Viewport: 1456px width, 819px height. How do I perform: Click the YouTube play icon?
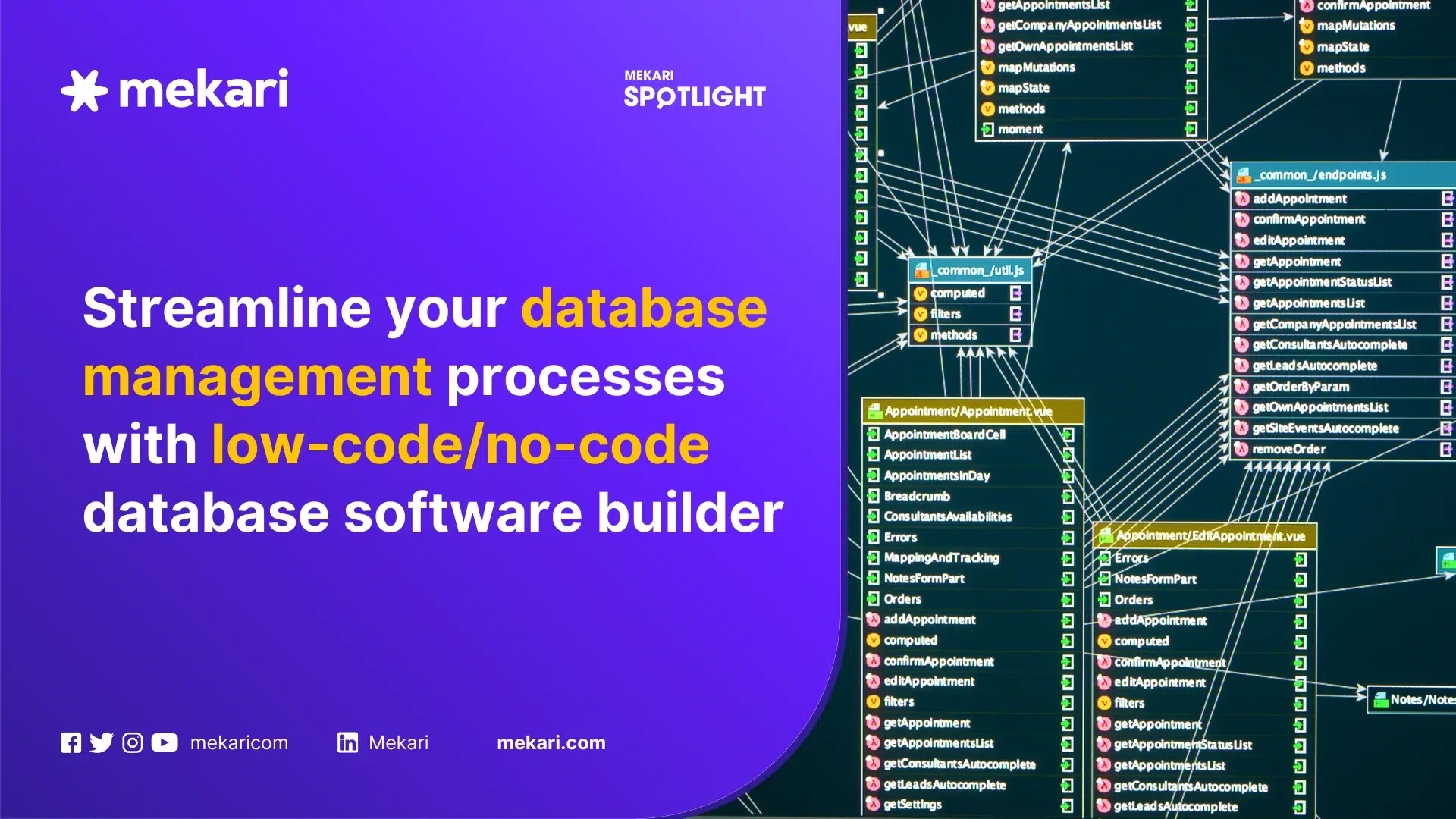[165, 743]
